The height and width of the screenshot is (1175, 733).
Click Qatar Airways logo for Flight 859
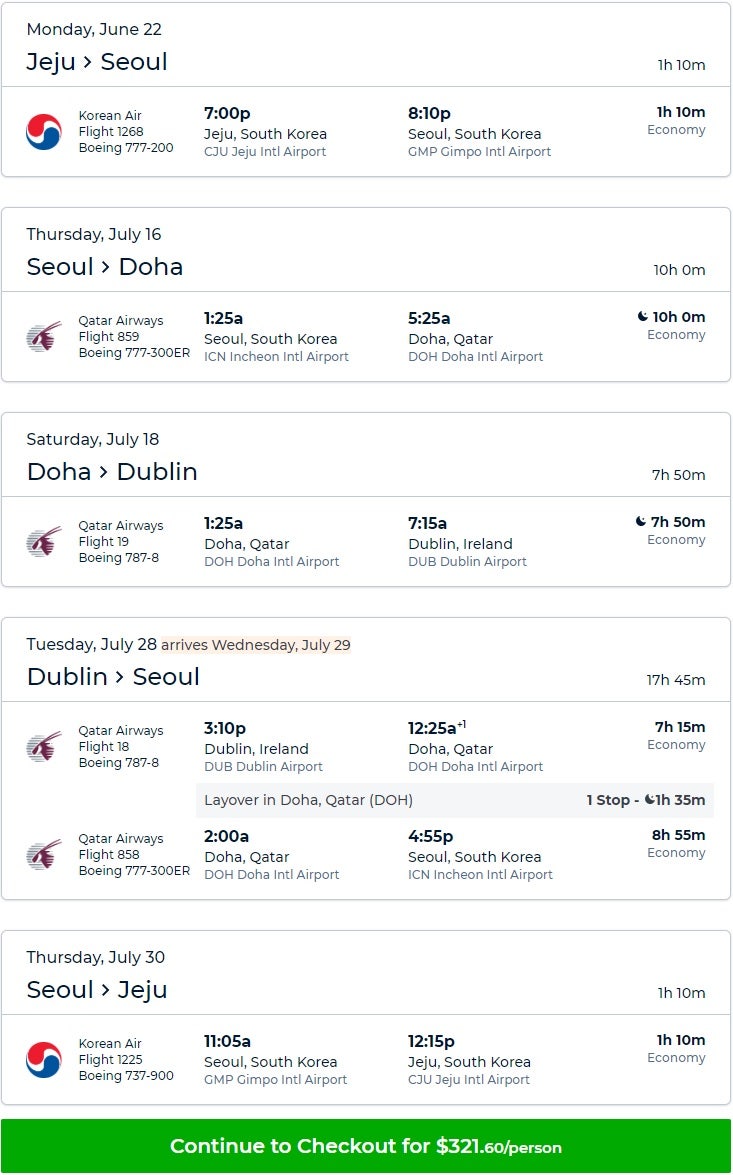click(44, 337)
